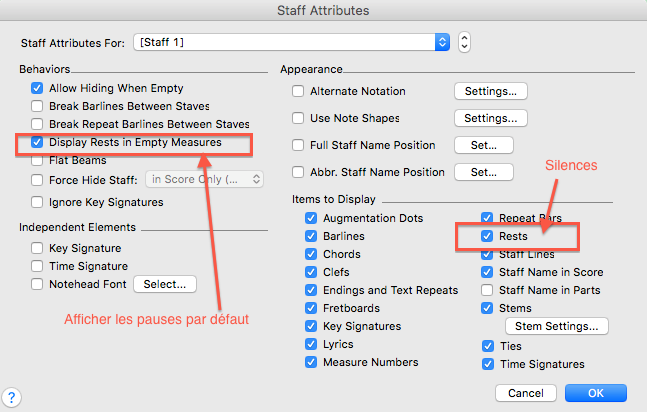
Task: Toggle Staff Name in Parts
Action: pos(487,291)
